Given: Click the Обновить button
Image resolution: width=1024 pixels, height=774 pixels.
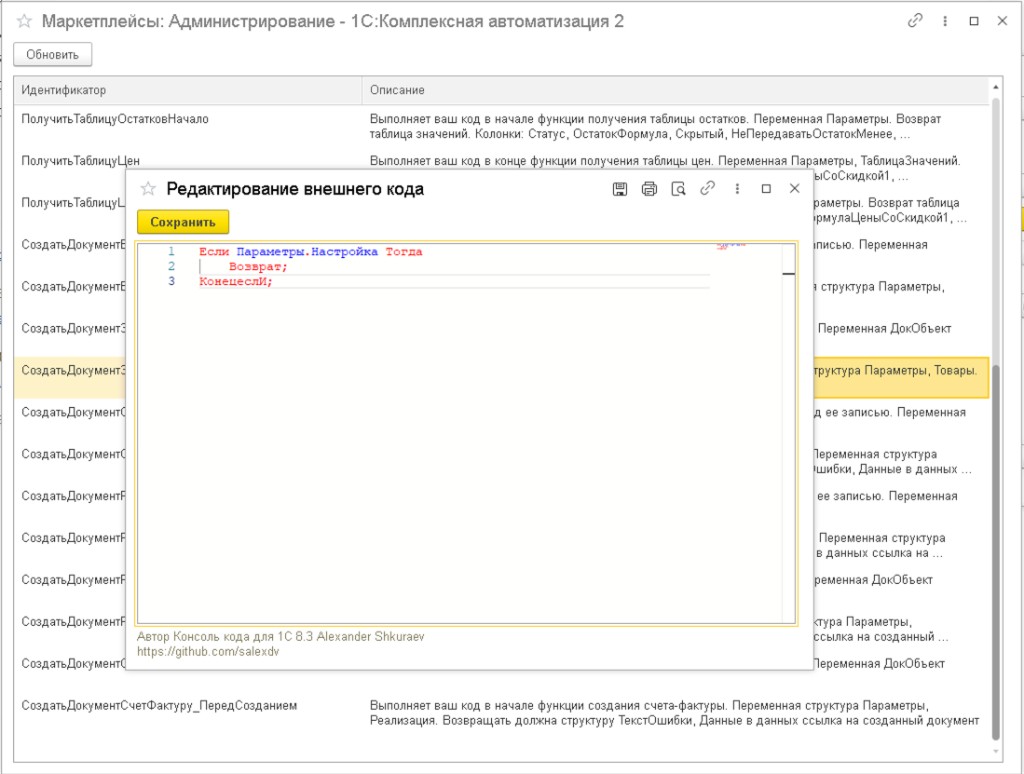Looking at the screenshot, I should [x=52, y=55].
